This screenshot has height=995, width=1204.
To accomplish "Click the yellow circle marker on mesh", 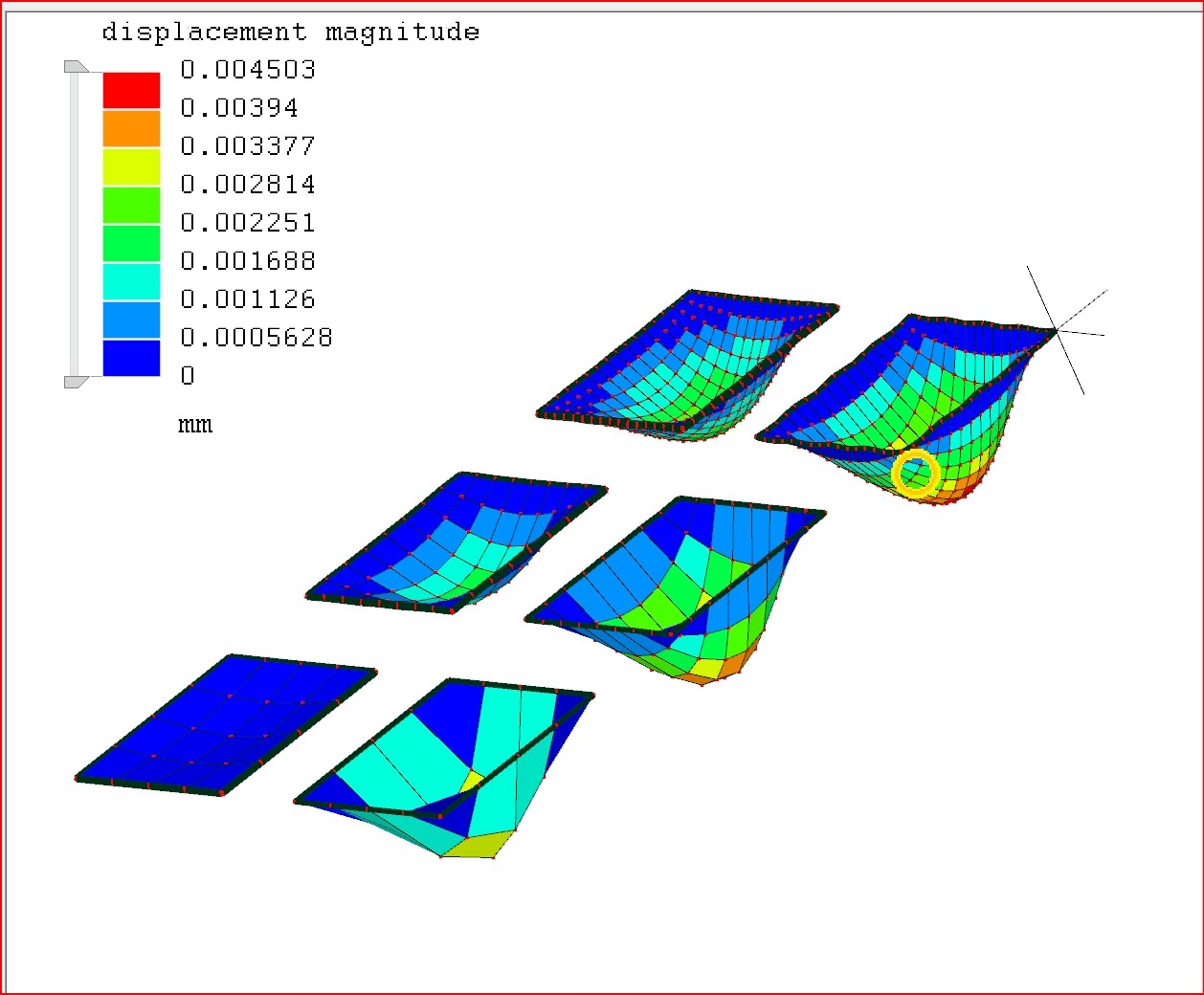I will click(x=915, y=474).
